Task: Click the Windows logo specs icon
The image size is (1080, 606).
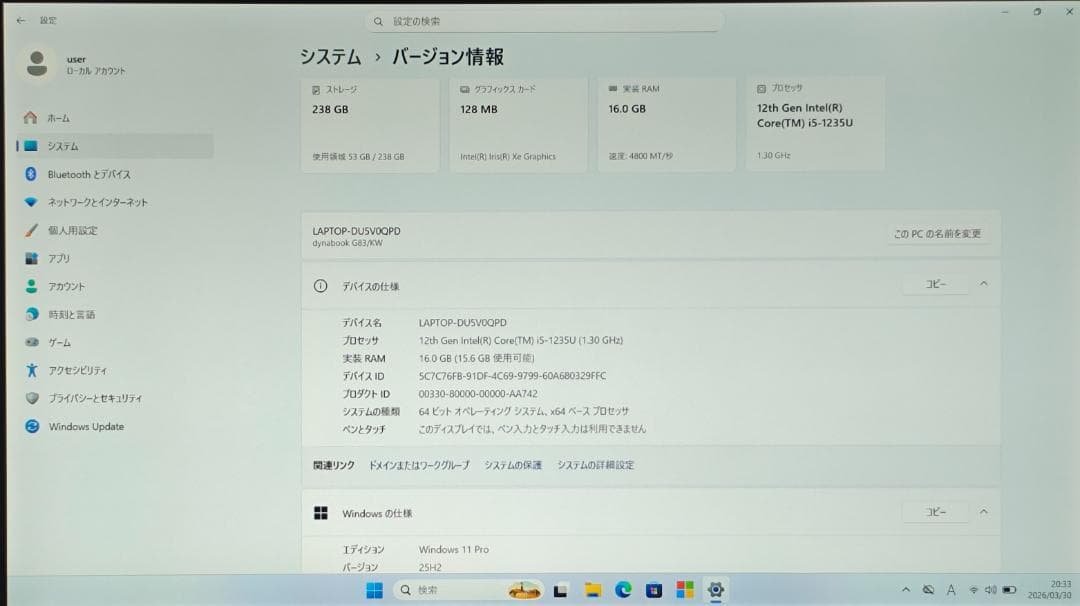Action: click(321, 513)
